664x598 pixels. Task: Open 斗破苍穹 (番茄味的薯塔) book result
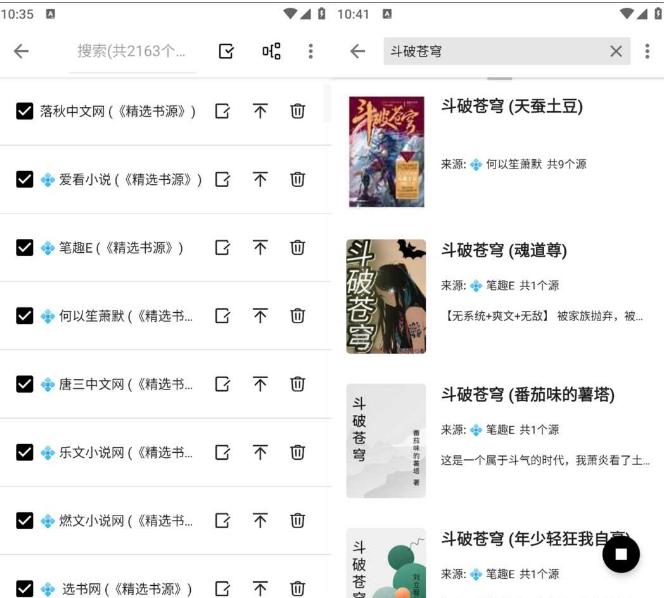point(527,395)
